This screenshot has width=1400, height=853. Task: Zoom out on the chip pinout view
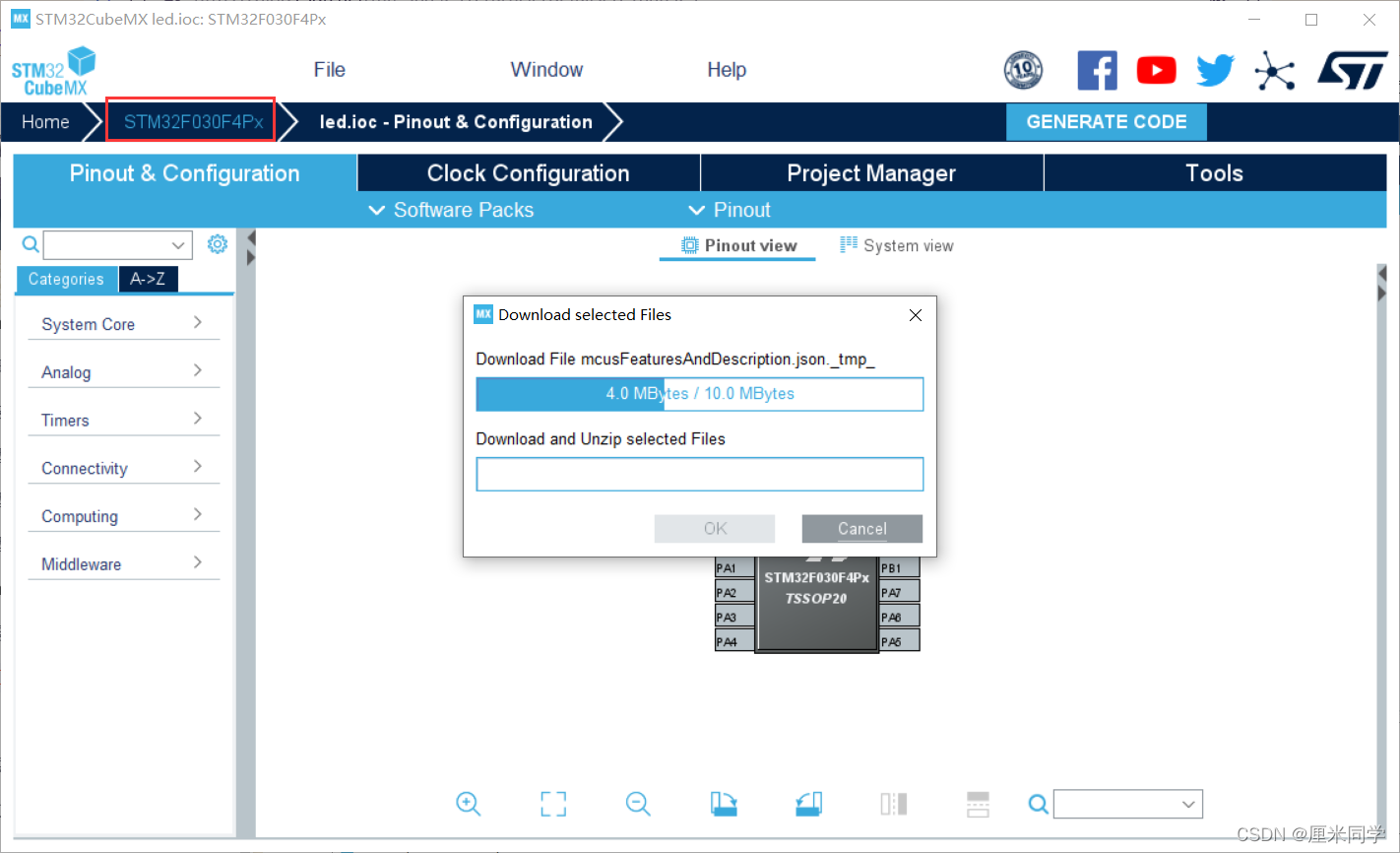point(638,804)
